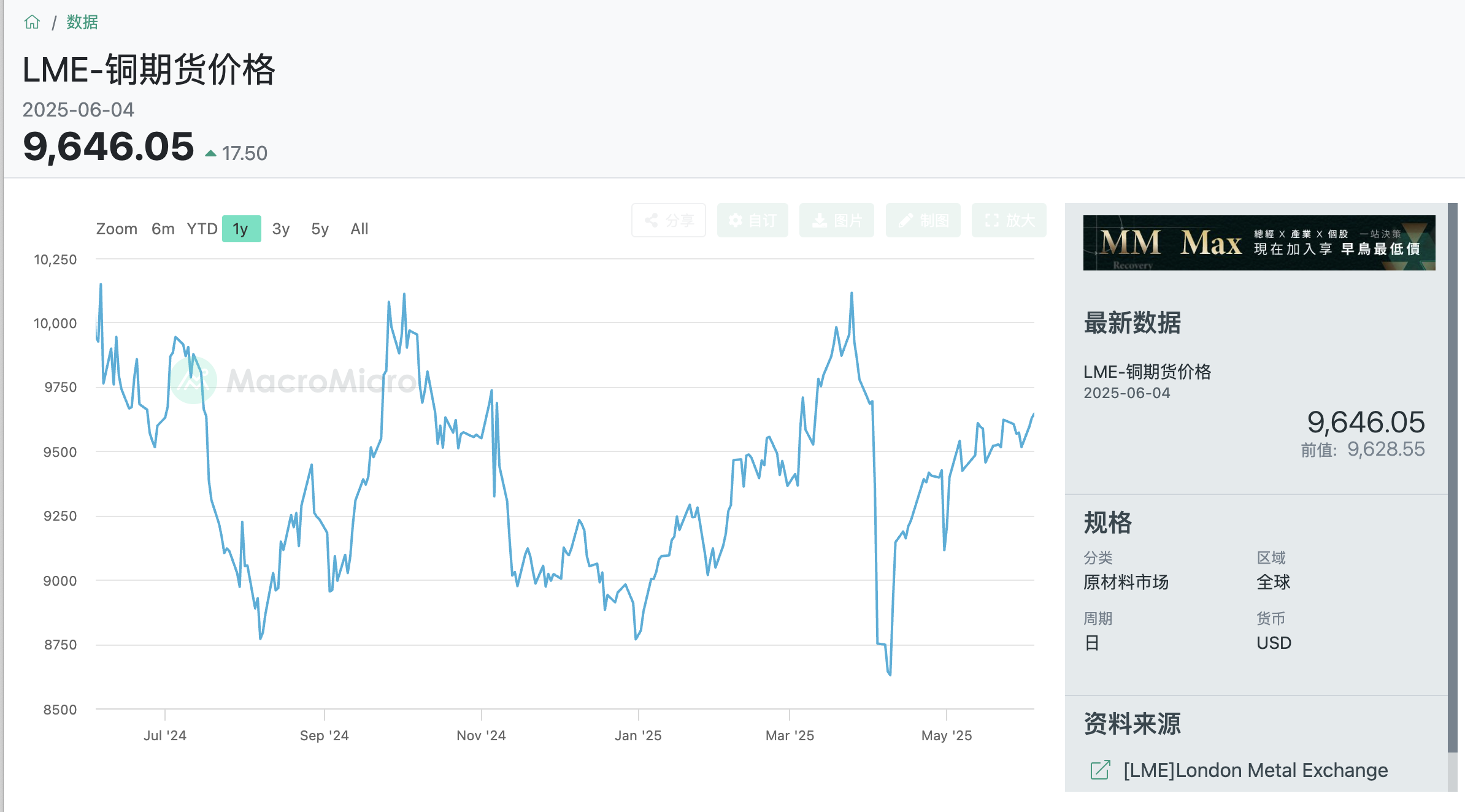The image size is (1465, 812).
Task: Open London Metal Exchange source link
Action: 1255,770
